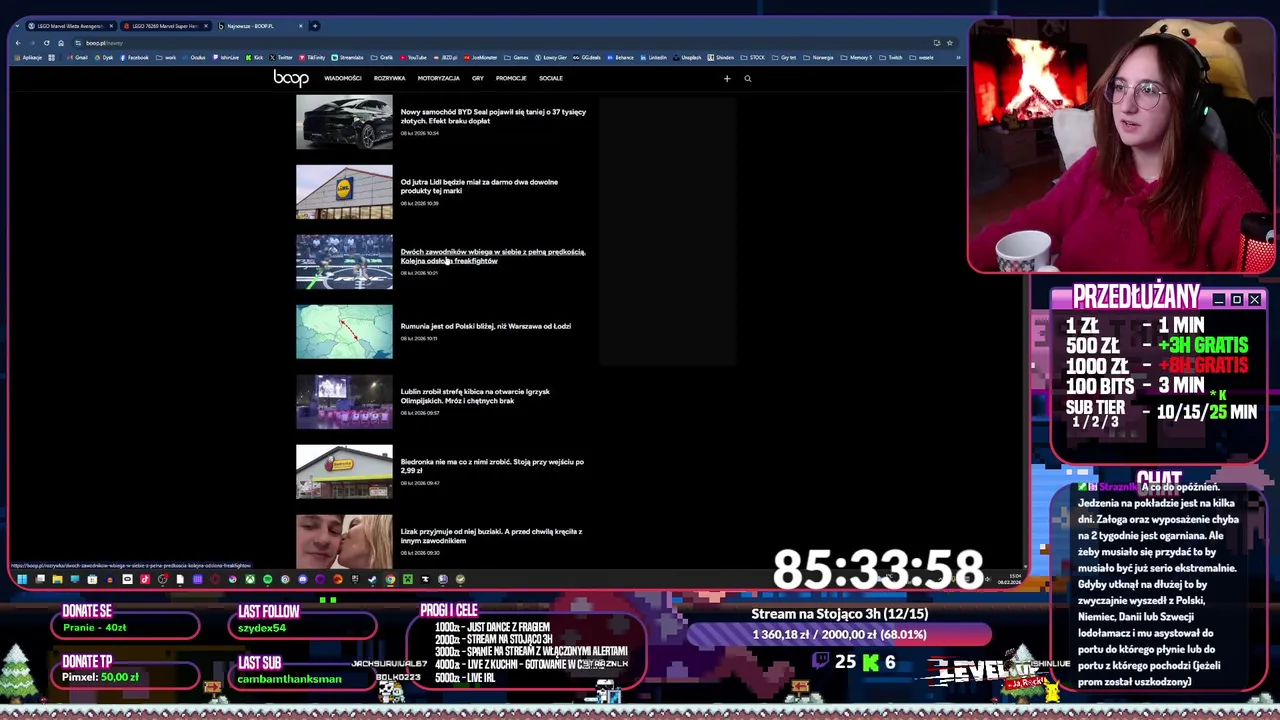Bookmark page with the star icon

click(950, 43)
